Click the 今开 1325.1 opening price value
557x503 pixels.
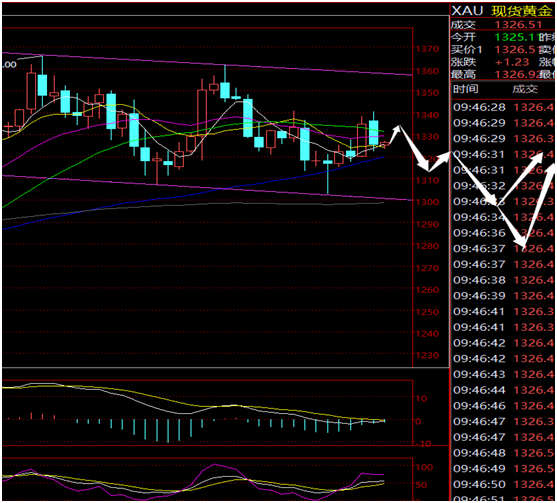pos(515,37)
